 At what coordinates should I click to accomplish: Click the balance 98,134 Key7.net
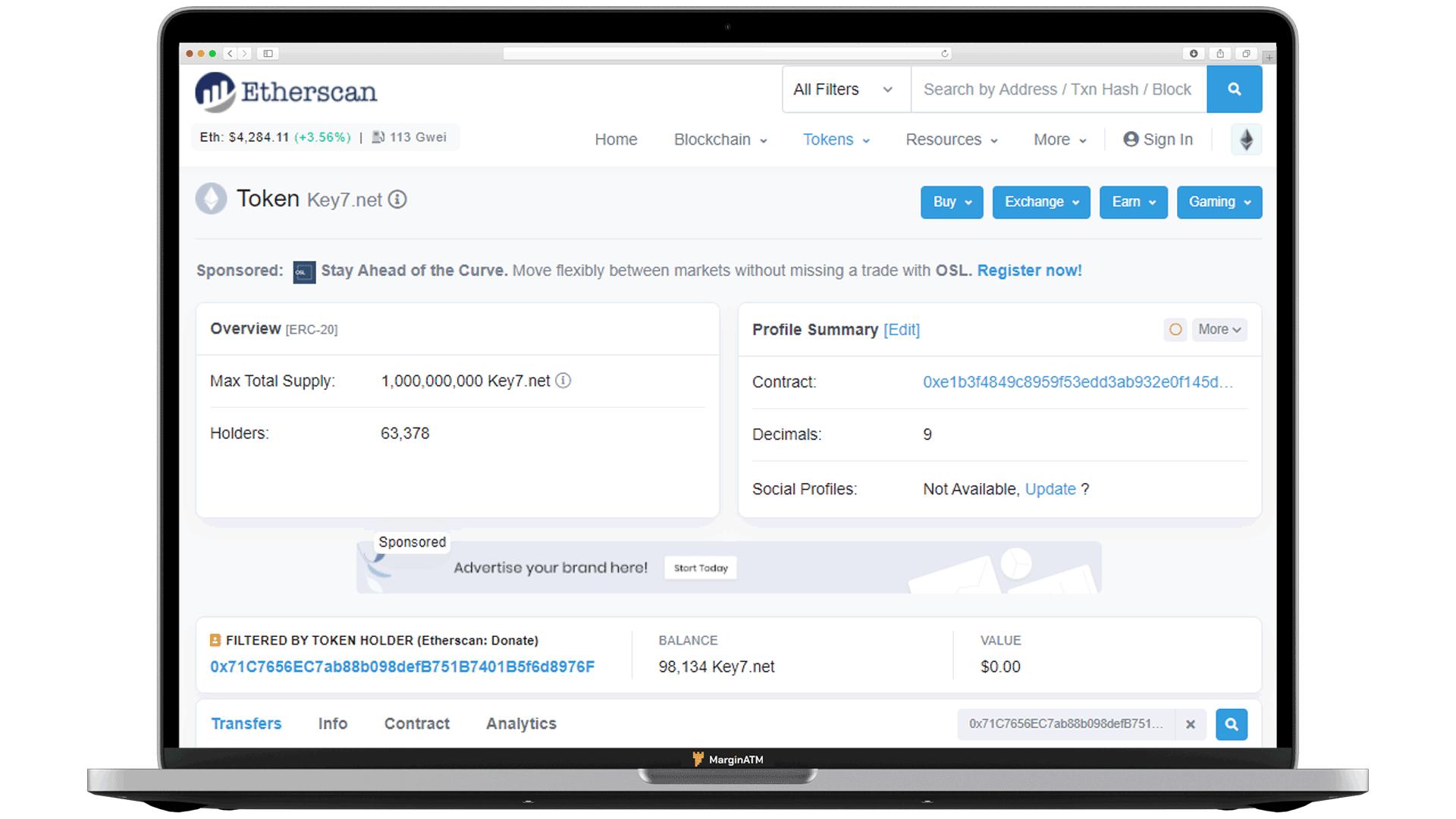tap(717, 667)
